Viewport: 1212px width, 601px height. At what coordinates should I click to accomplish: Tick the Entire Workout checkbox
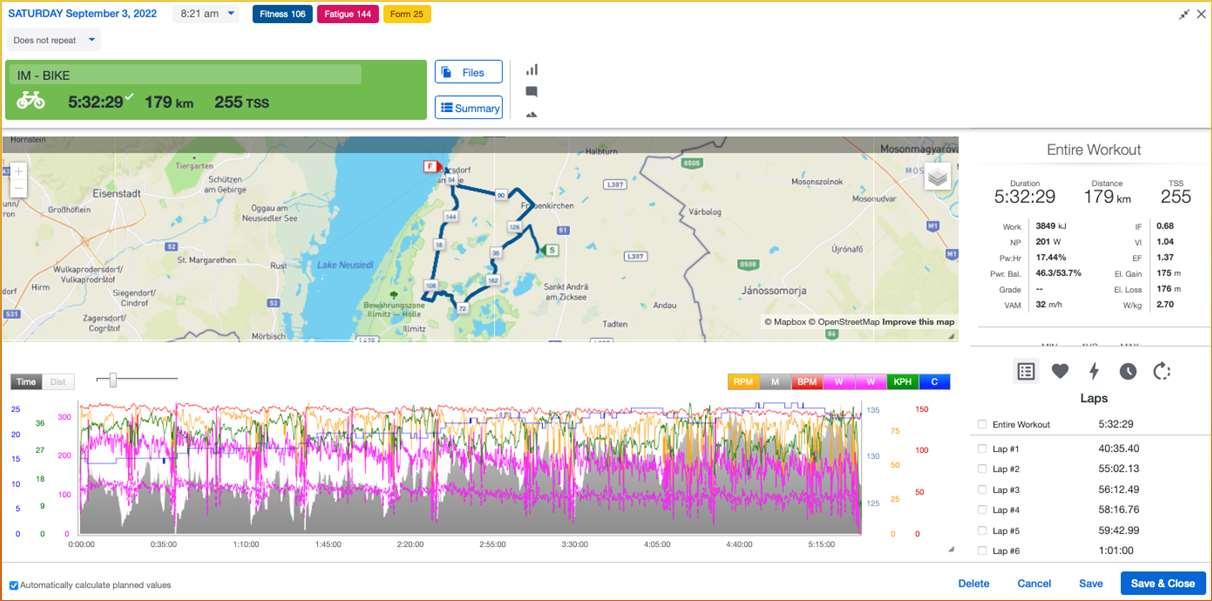tap(982, 425)
